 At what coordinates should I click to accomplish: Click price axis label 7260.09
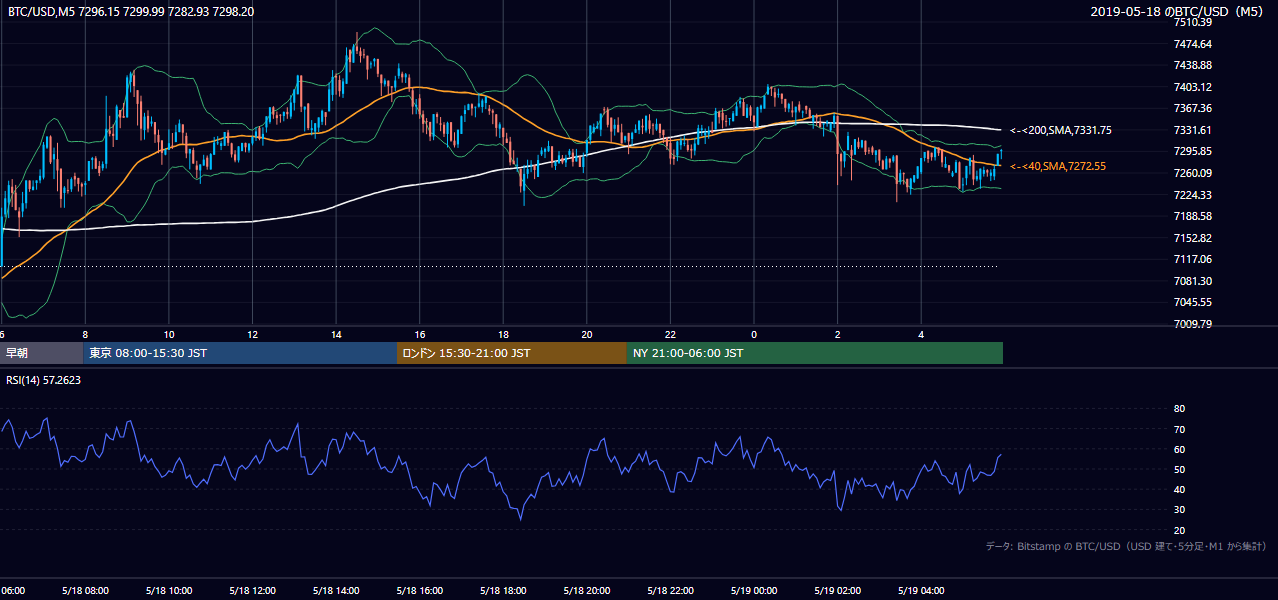pos(1192,173)
